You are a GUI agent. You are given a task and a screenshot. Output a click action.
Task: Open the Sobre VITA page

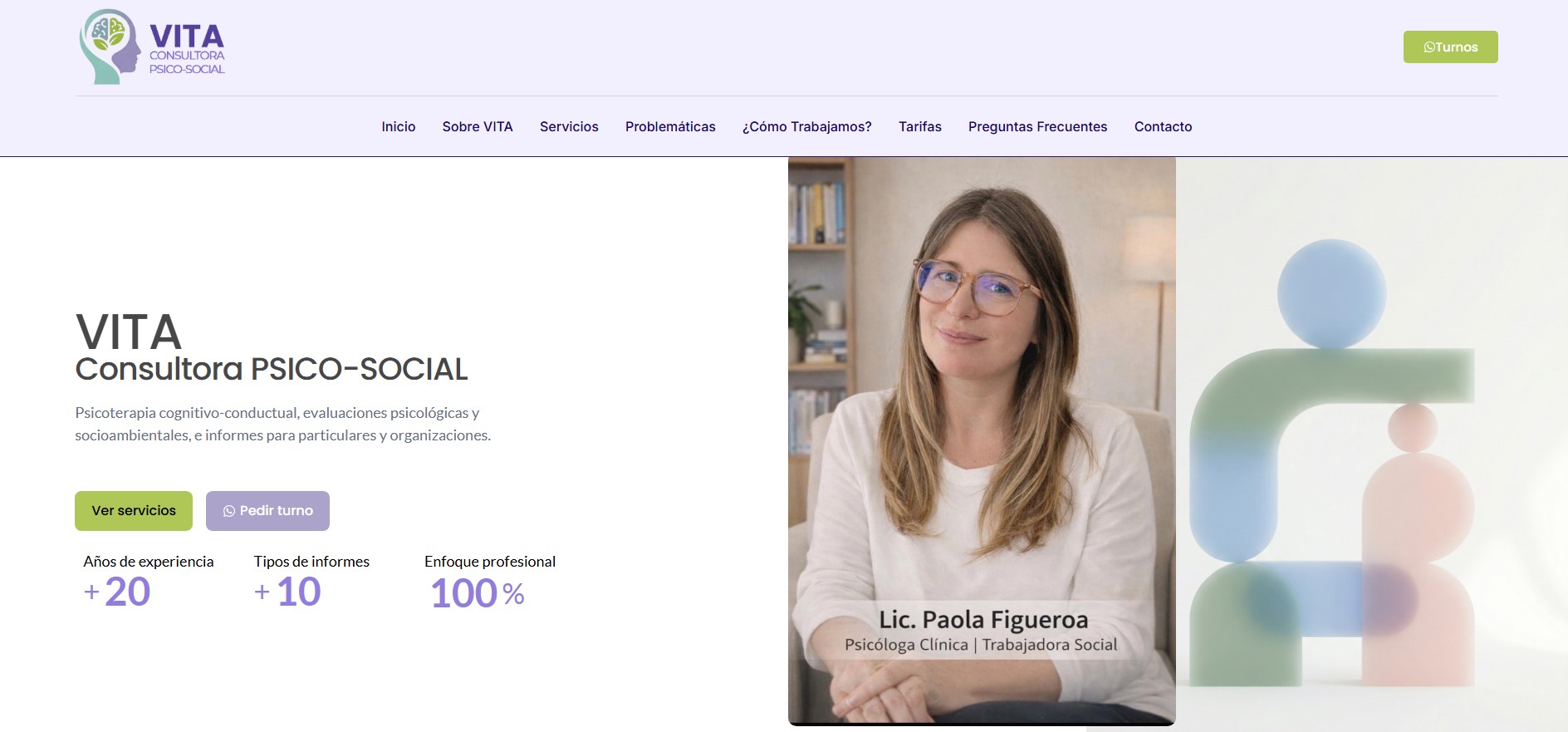(477, 126)
